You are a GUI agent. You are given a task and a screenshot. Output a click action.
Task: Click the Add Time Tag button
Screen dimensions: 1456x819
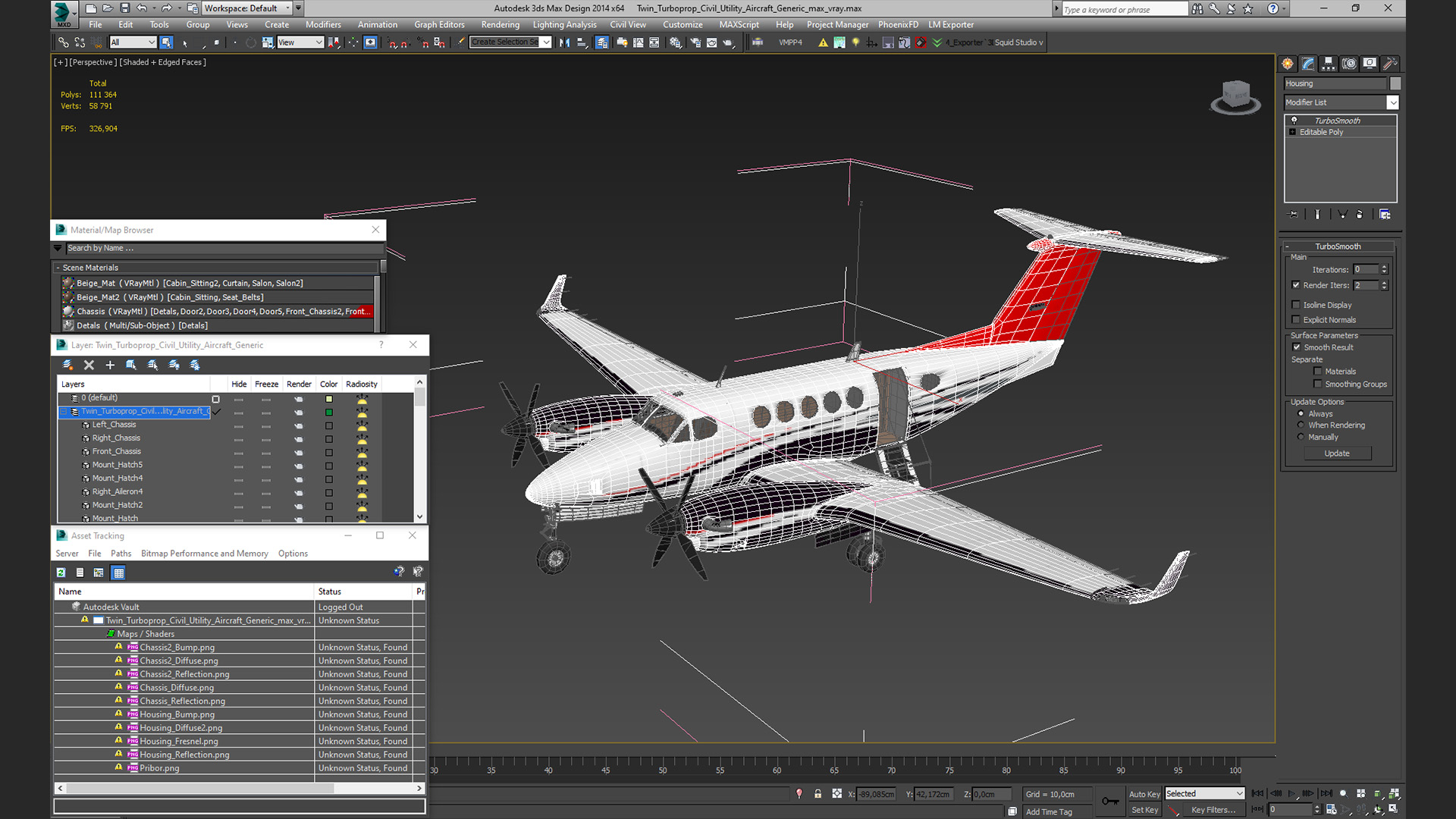[x=1049, y=812]
